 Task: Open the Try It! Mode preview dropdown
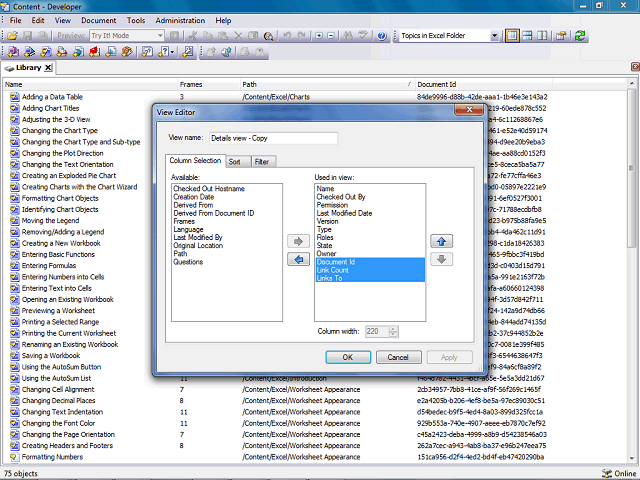[160, 36]
